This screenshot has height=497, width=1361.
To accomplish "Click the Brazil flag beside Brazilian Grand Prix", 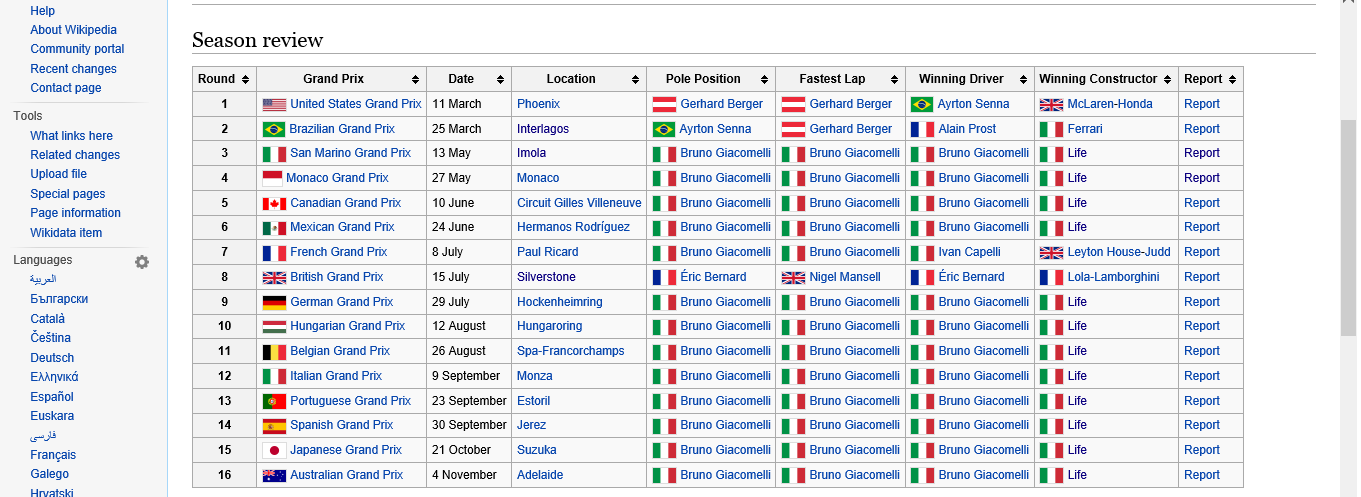I will click(273, 129).
